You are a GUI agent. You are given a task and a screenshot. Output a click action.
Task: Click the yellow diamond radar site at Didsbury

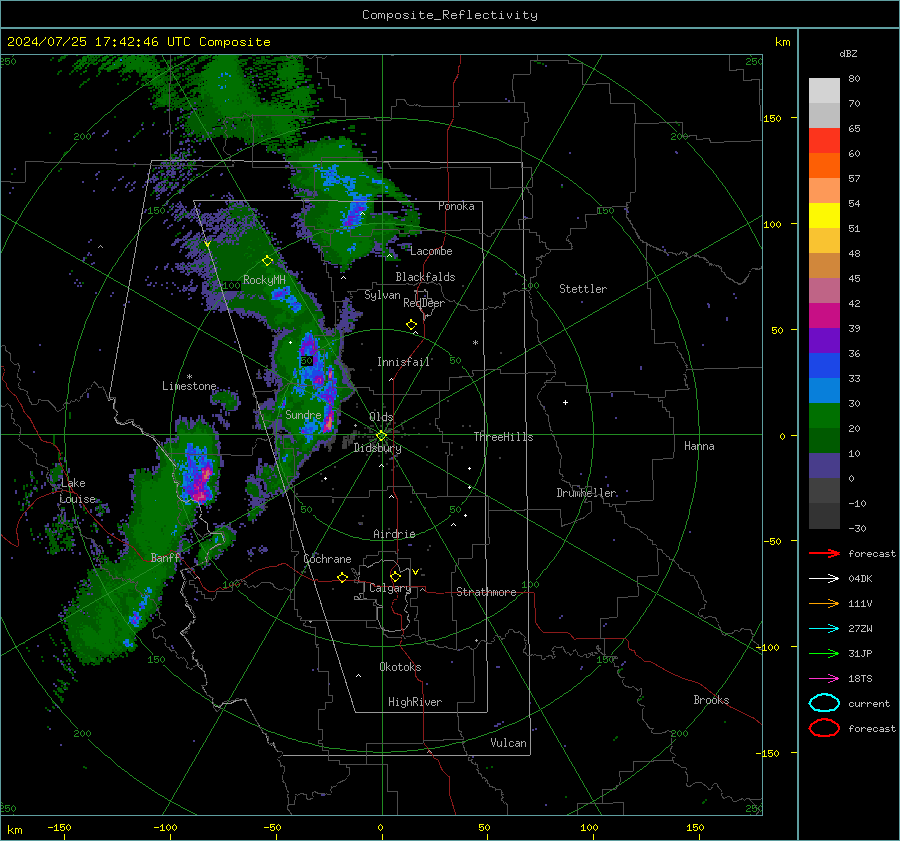point(381,436)
